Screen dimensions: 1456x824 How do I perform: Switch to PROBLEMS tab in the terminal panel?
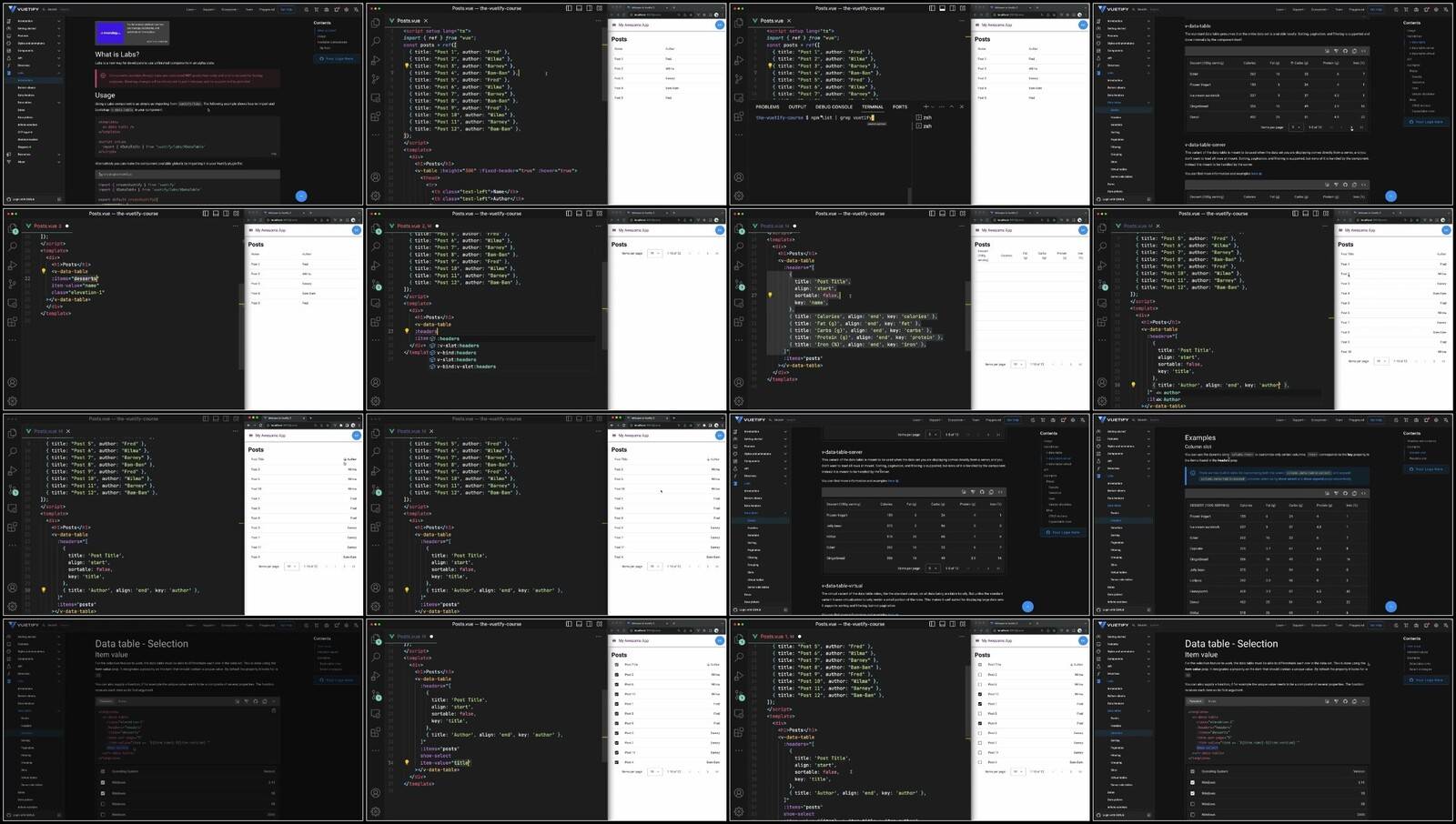767,106
